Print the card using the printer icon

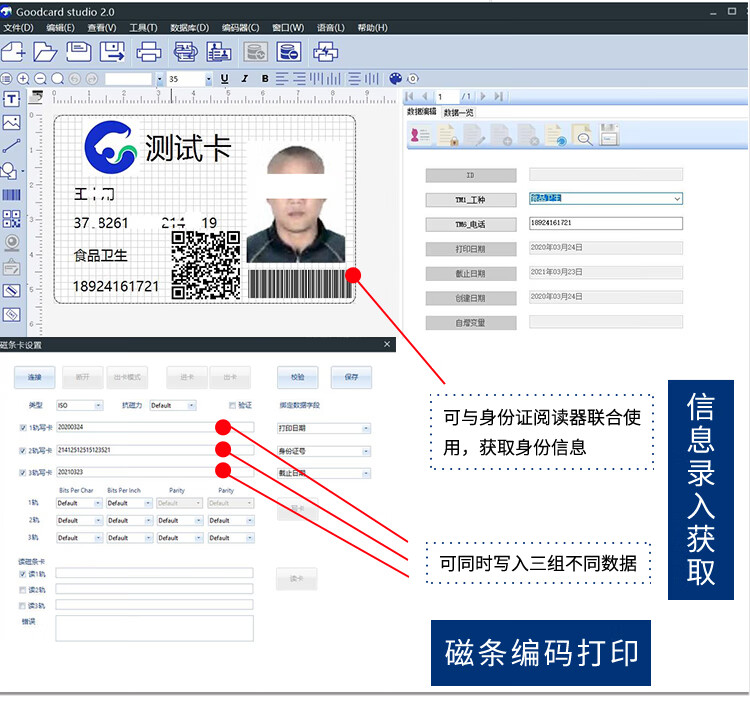[149, 51]
